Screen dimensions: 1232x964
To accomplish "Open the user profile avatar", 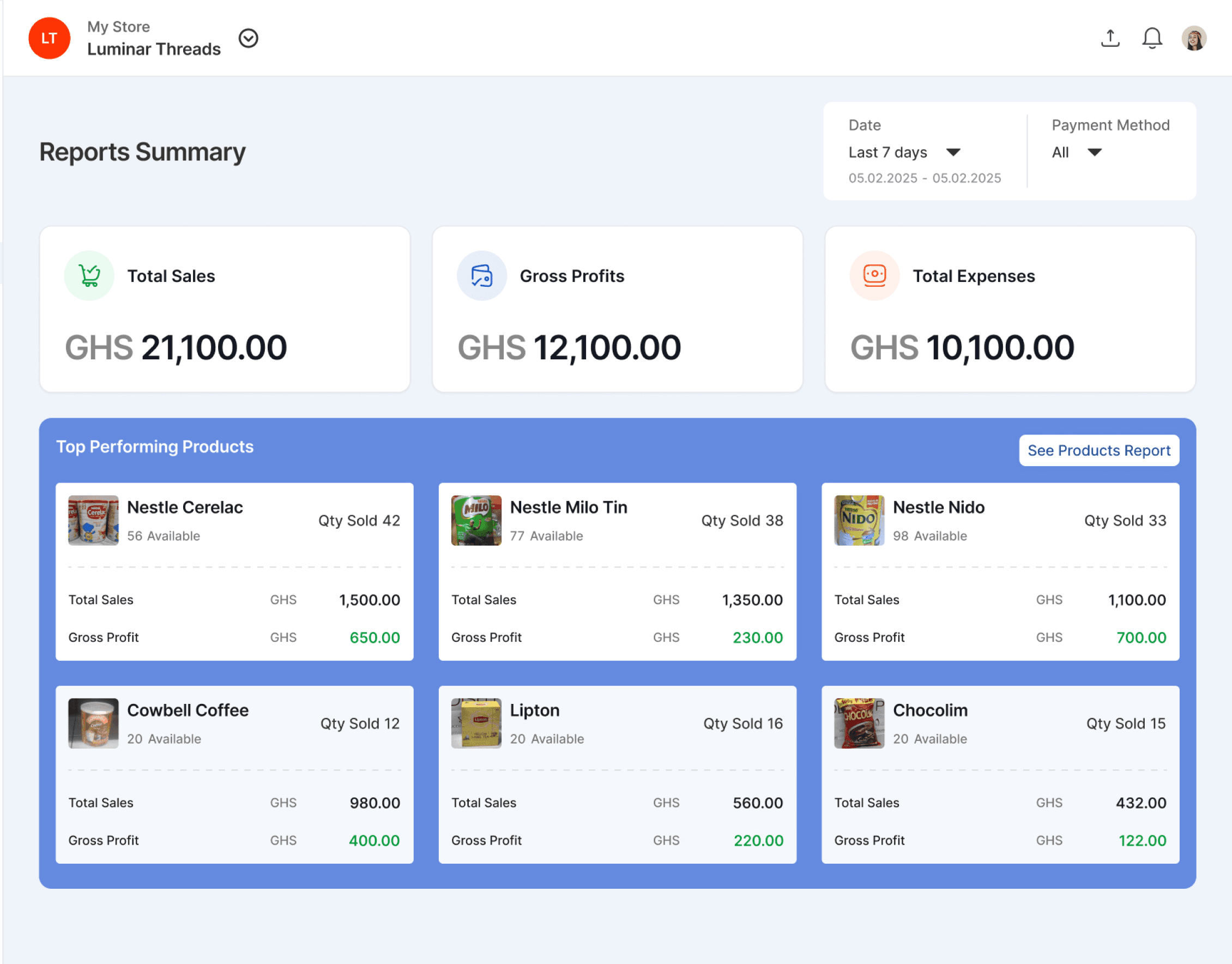I will tap(1193, 38).
